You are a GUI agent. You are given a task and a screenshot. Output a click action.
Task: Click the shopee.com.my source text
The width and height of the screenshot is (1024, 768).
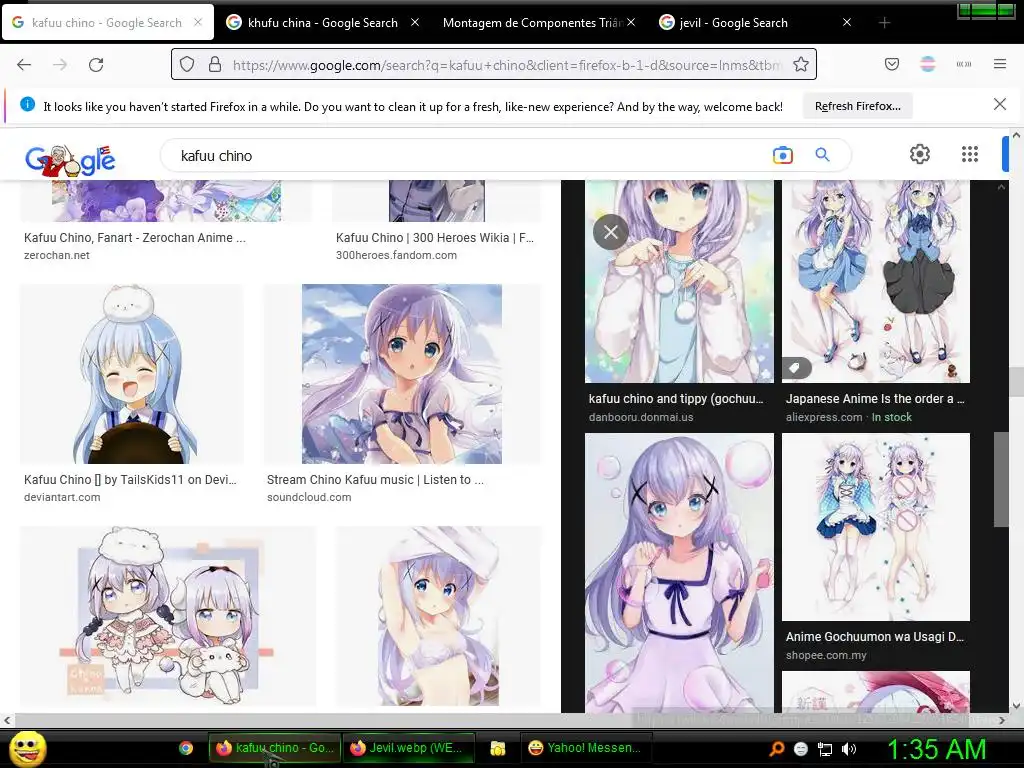click(x=826, y=655)
